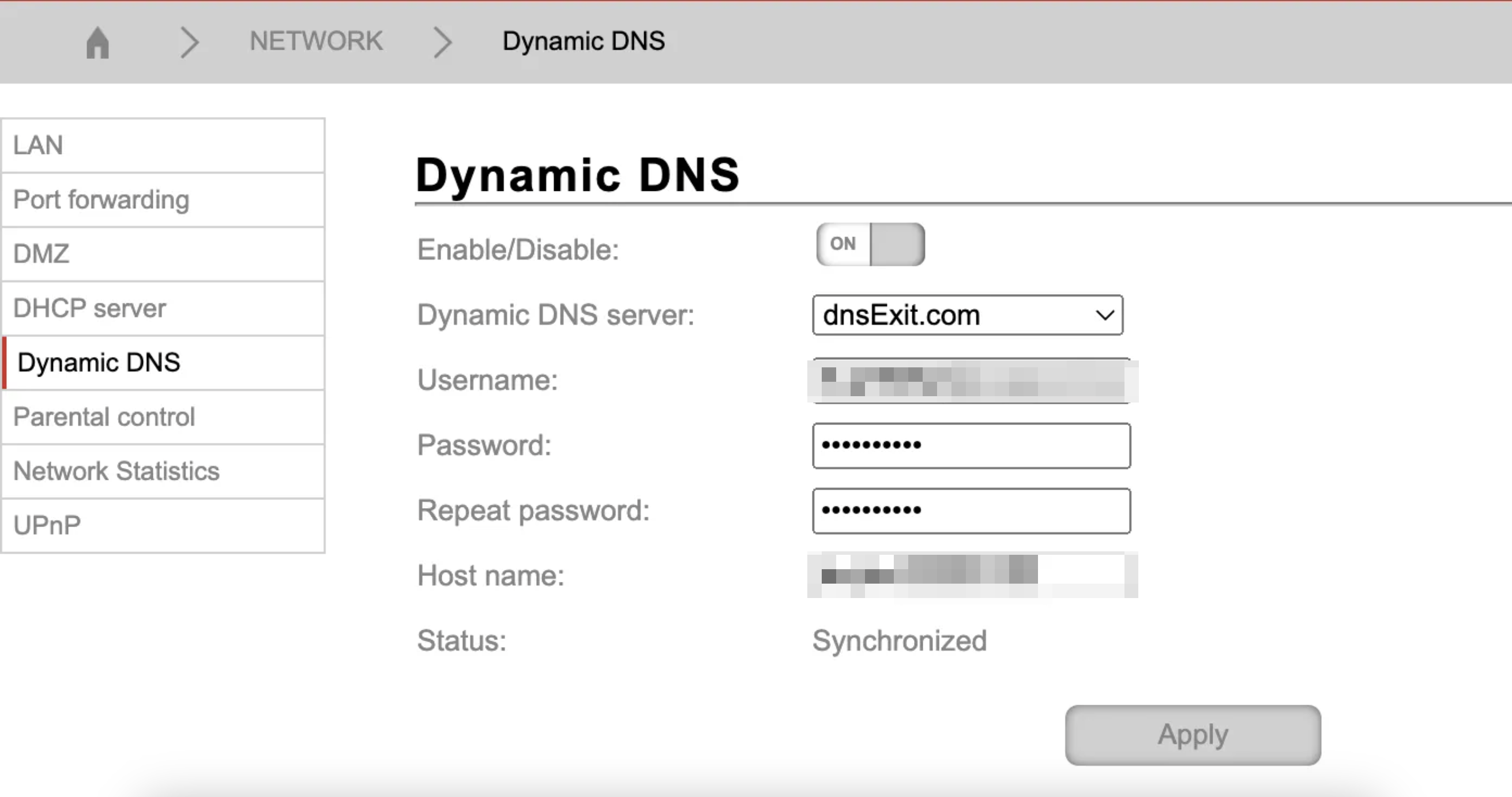Click the Repeat password field

click(971, 510)
